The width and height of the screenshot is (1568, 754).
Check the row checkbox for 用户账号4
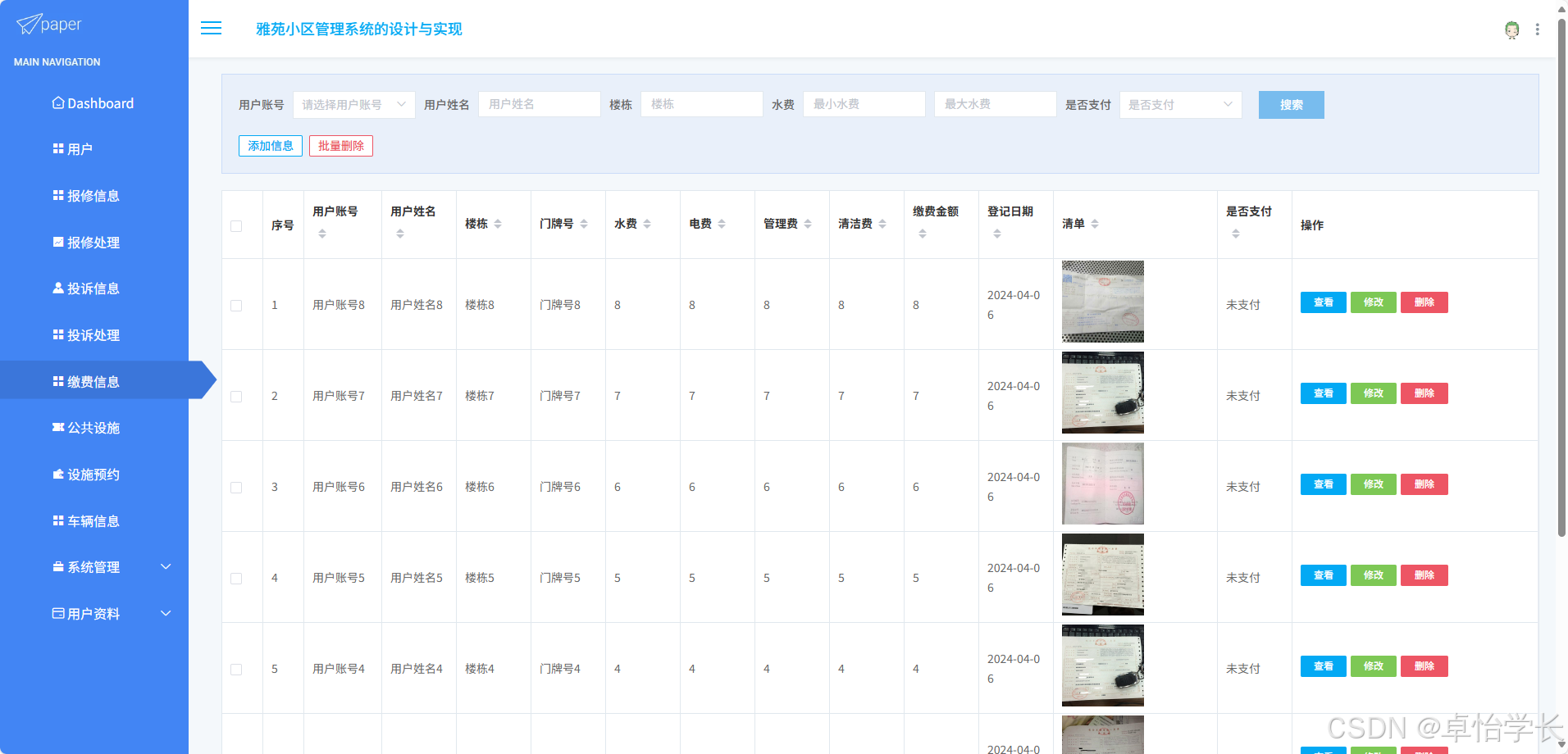[x=236, y=670]
